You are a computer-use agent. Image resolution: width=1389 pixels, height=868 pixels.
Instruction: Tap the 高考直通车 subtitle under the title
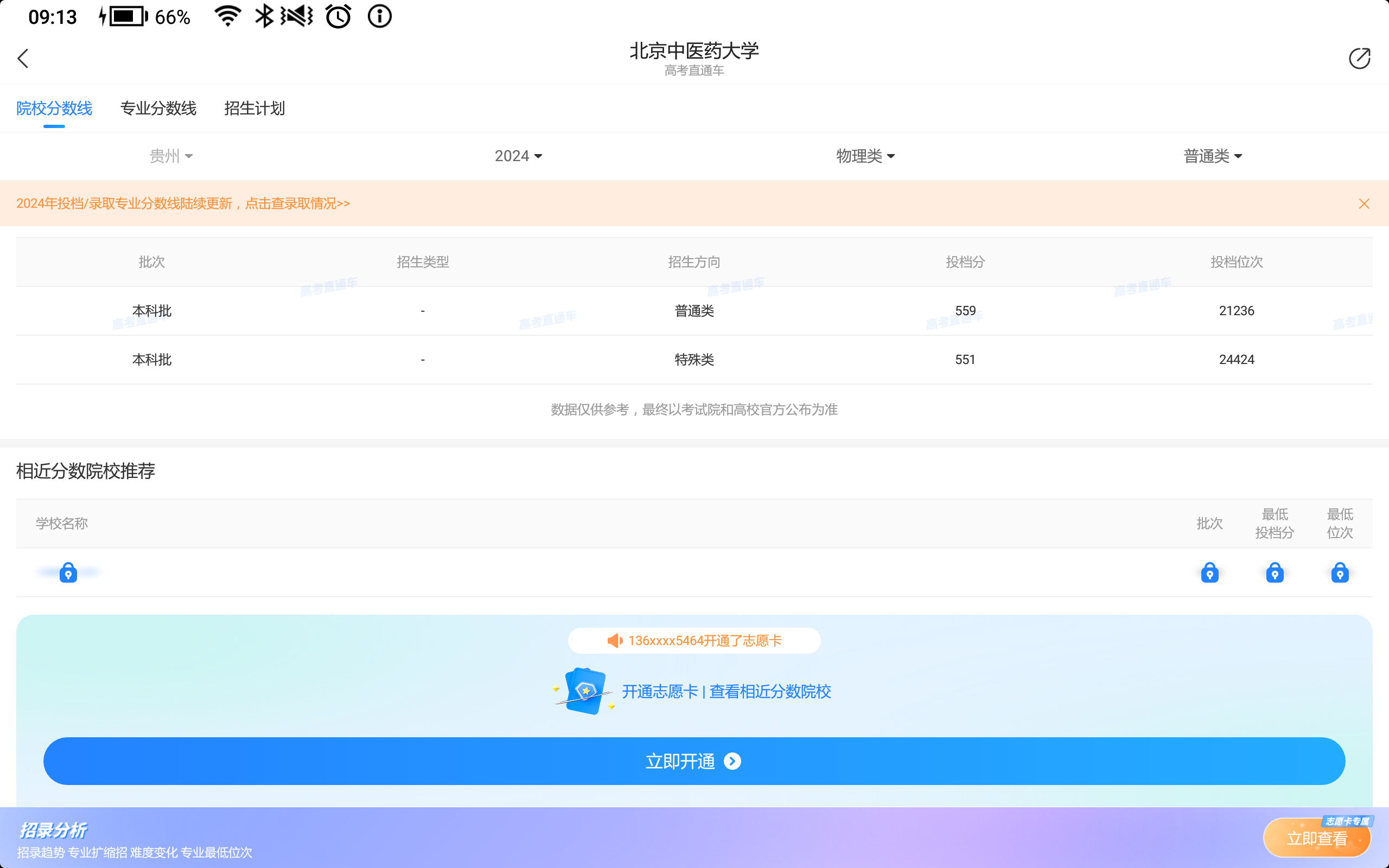coord(694,71)
